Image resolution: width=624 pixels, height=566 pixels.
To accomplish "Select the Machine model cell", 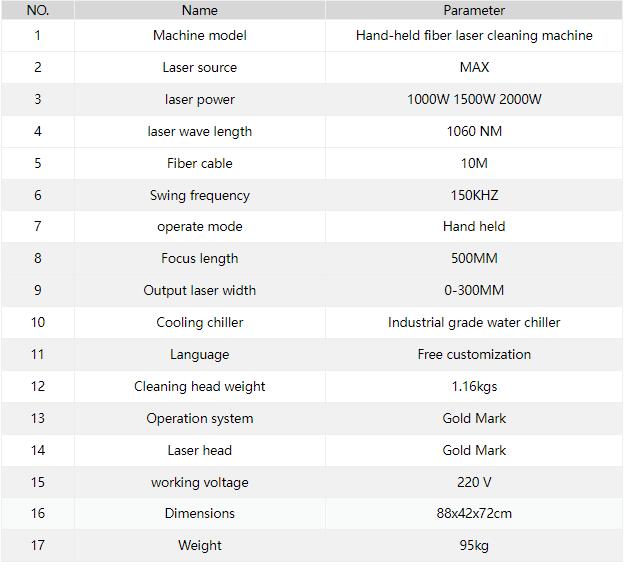I will (200, 35).
